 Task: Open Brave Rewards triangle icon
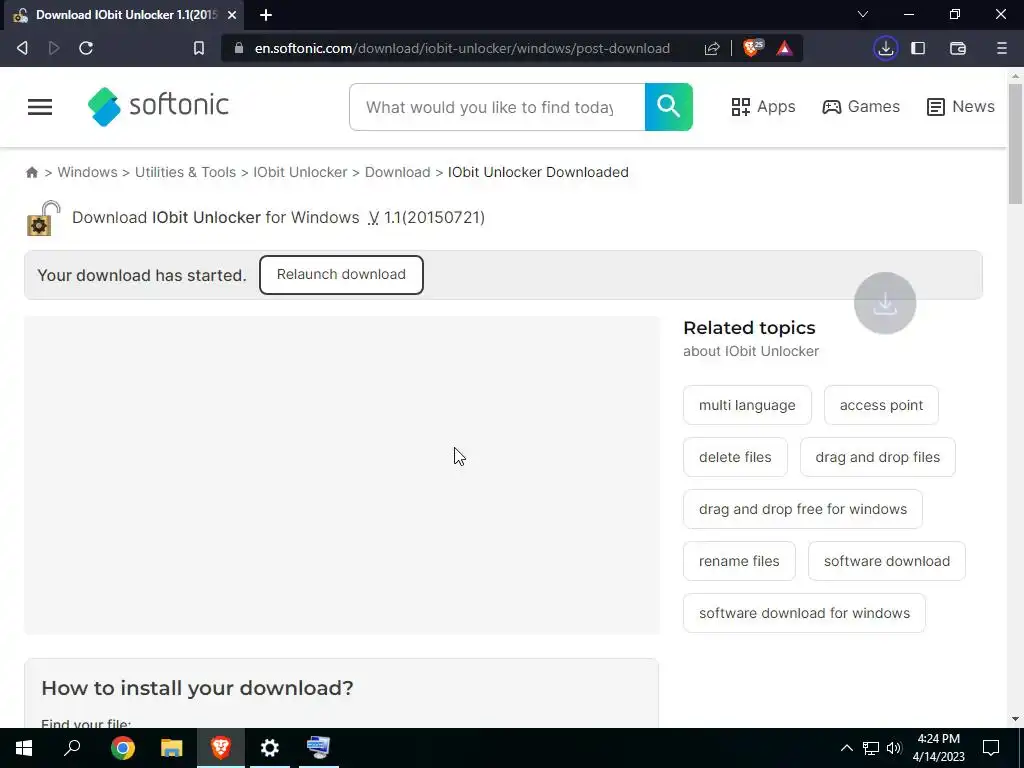point(784,48)
